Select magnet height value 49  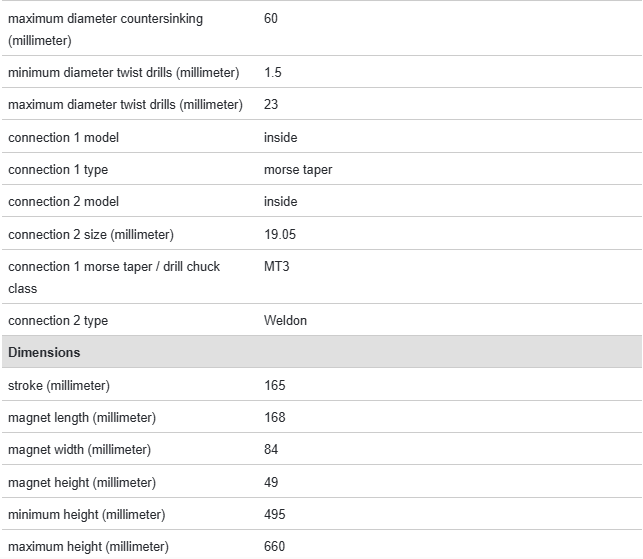coord(271,483)
